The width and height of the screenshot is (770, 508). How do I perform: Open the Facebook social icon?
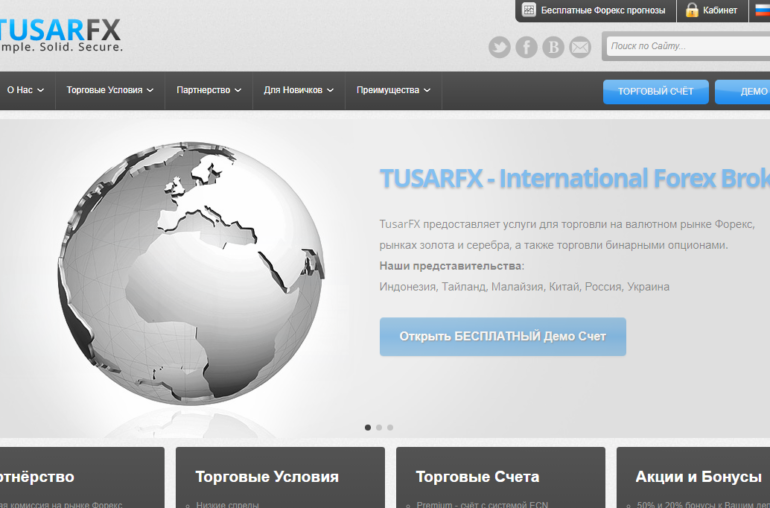point(526,47)
